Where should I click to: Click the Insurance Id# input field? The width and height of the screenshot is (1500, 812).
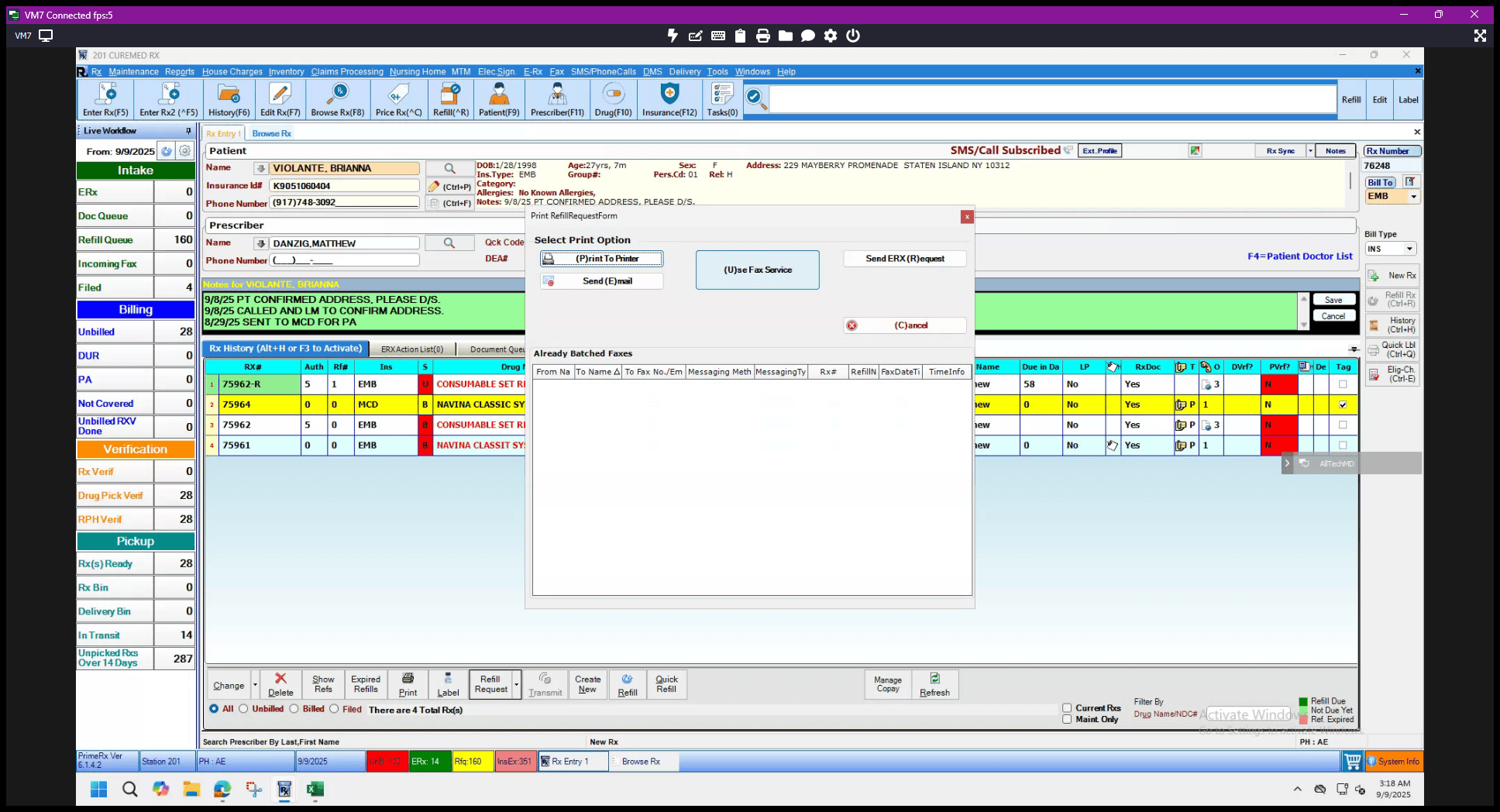pos(344,186)
